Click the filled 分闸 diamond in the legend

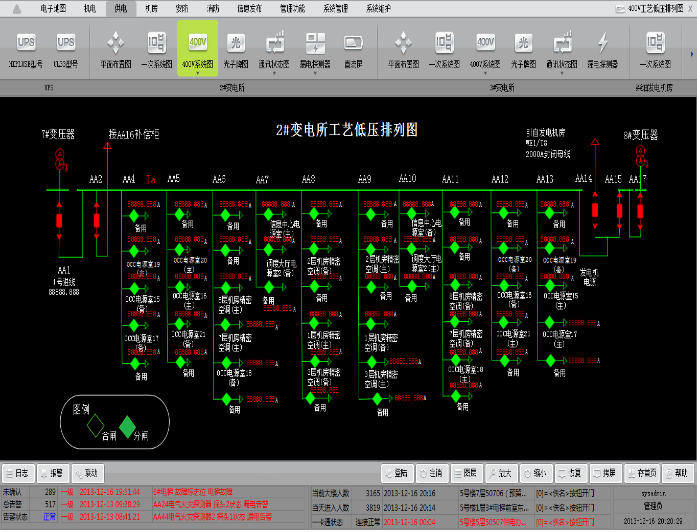point(128,426)
